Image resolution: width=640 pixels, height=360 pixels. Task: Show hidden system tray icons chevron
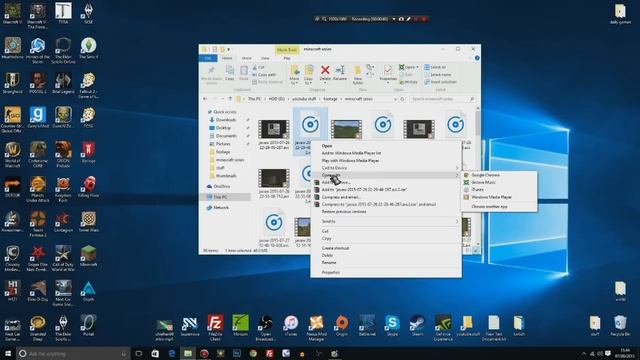(x=583, y=353)
